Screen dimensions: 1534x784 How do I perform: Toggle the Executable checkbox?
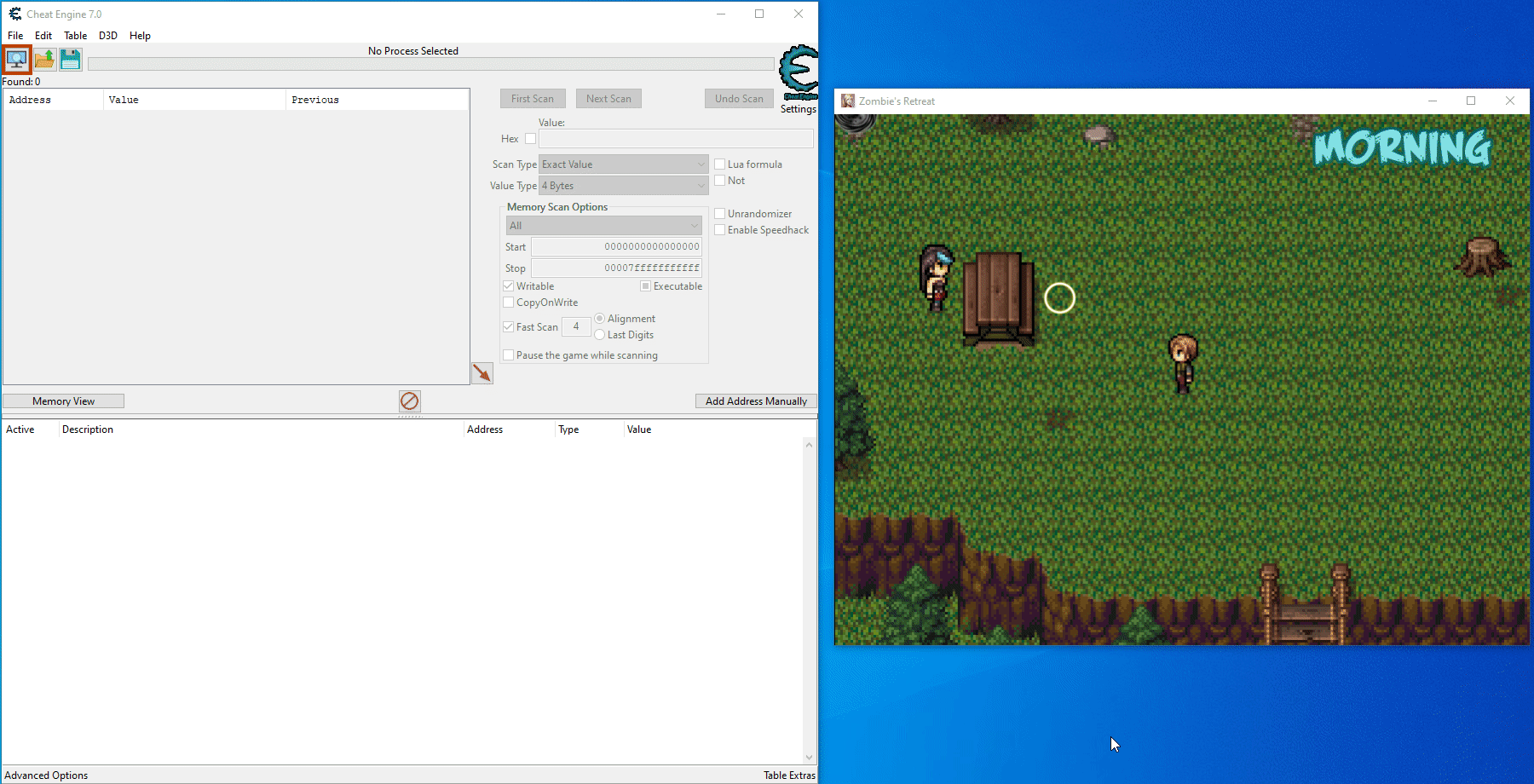pos(645,285)
